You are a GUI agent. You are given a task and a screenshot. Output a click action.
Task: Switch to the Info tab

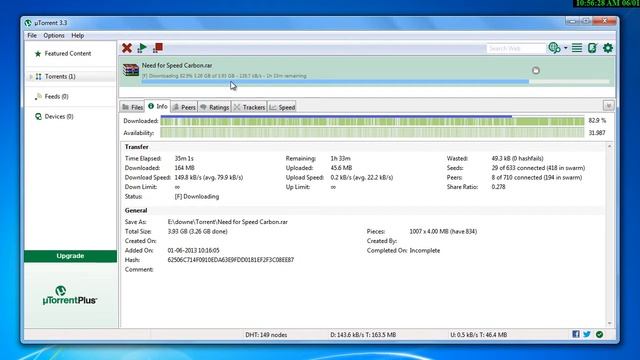158,106
